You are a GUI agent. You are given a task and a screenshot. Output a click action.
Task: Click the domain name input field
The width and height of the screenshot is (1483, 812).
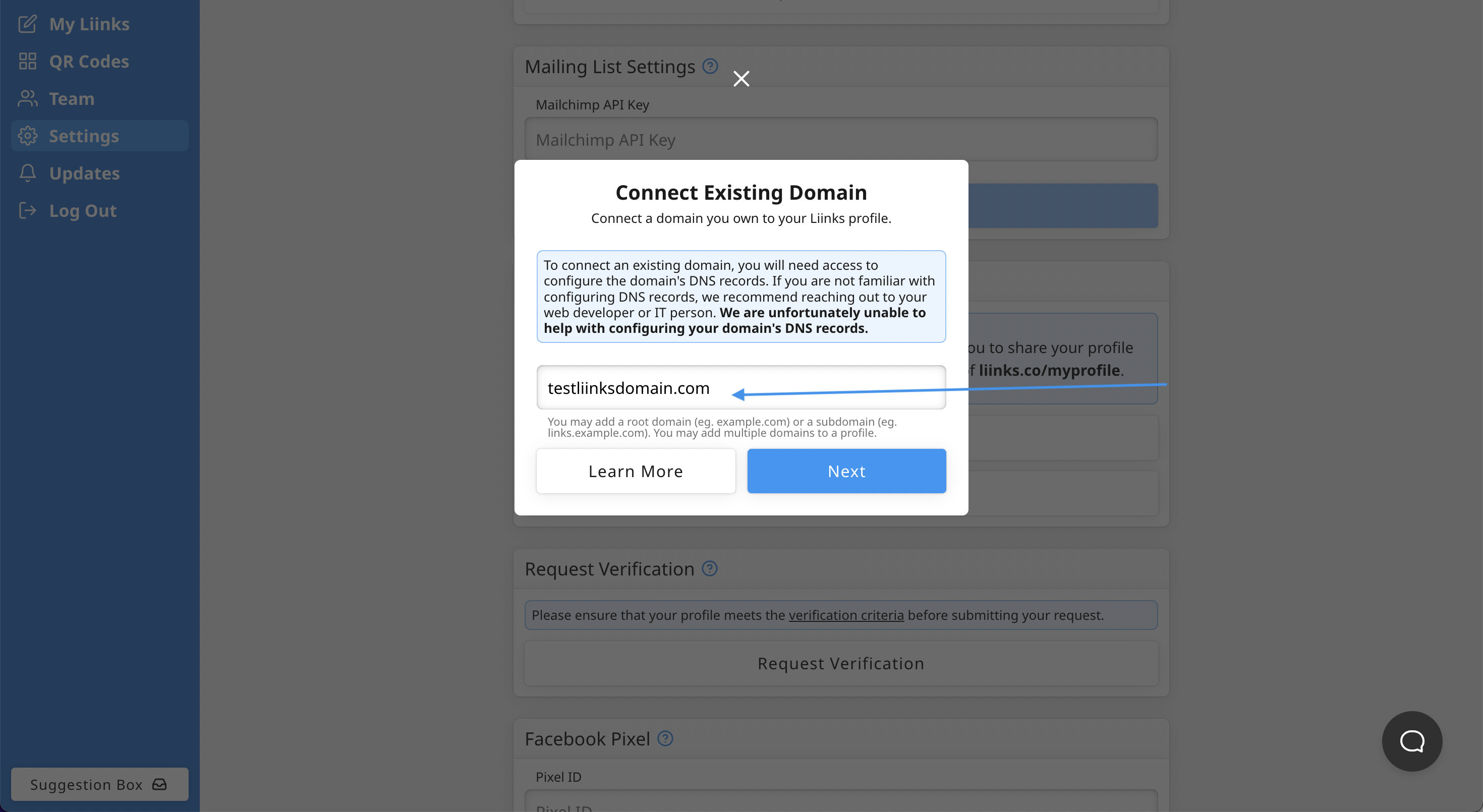tap(741, 388)
